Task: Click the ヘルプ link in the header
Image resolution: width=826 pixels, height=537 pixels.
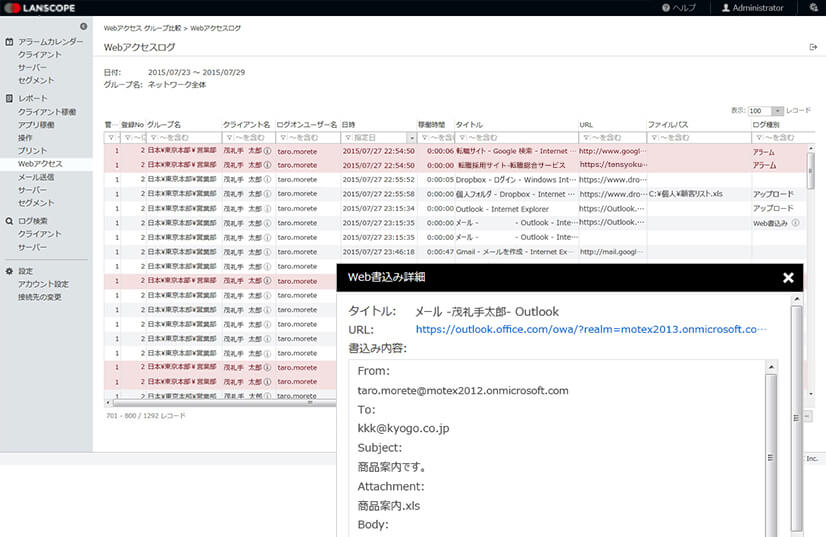Action: [x=684, y=8]
